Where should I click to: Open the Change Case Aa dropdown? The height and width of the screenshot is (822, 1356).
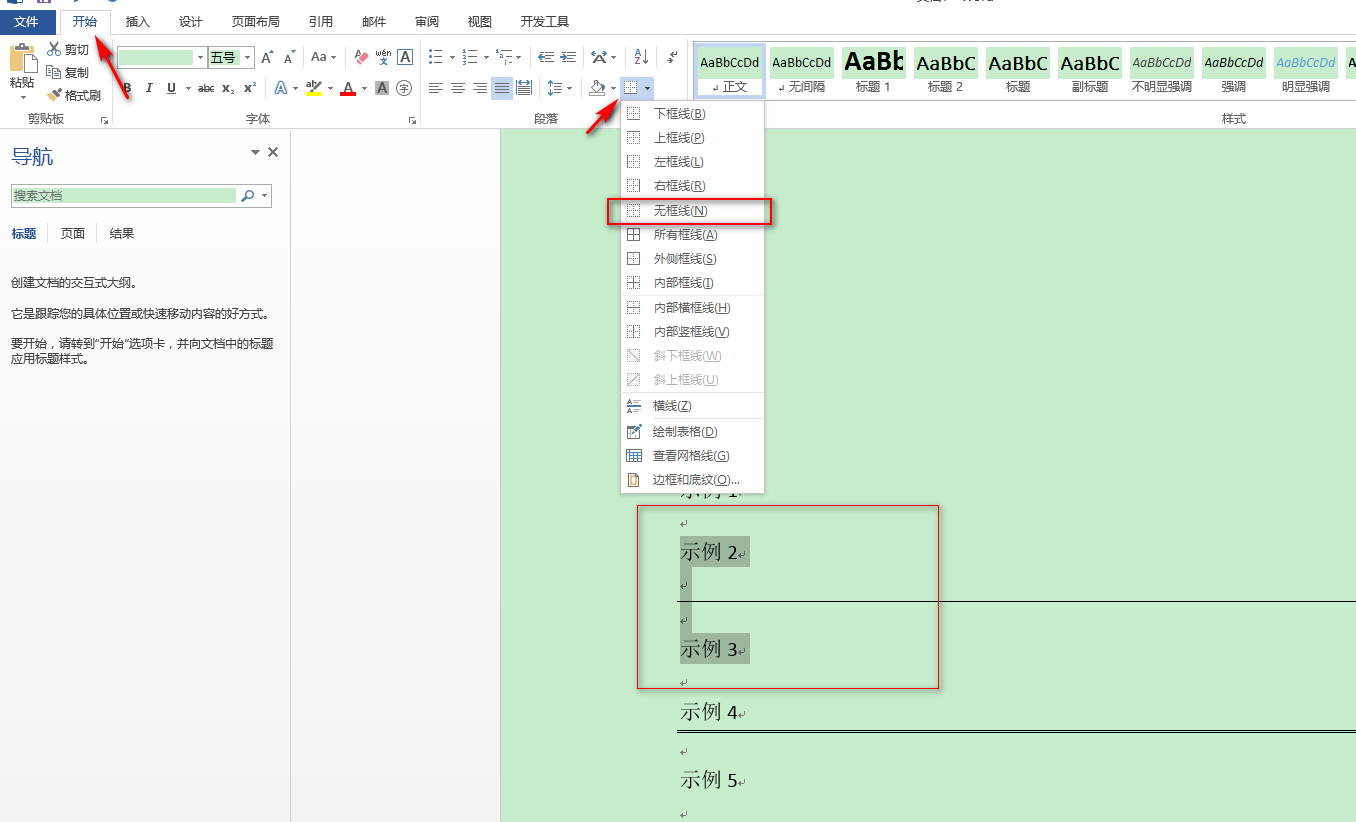click(322, 57)
